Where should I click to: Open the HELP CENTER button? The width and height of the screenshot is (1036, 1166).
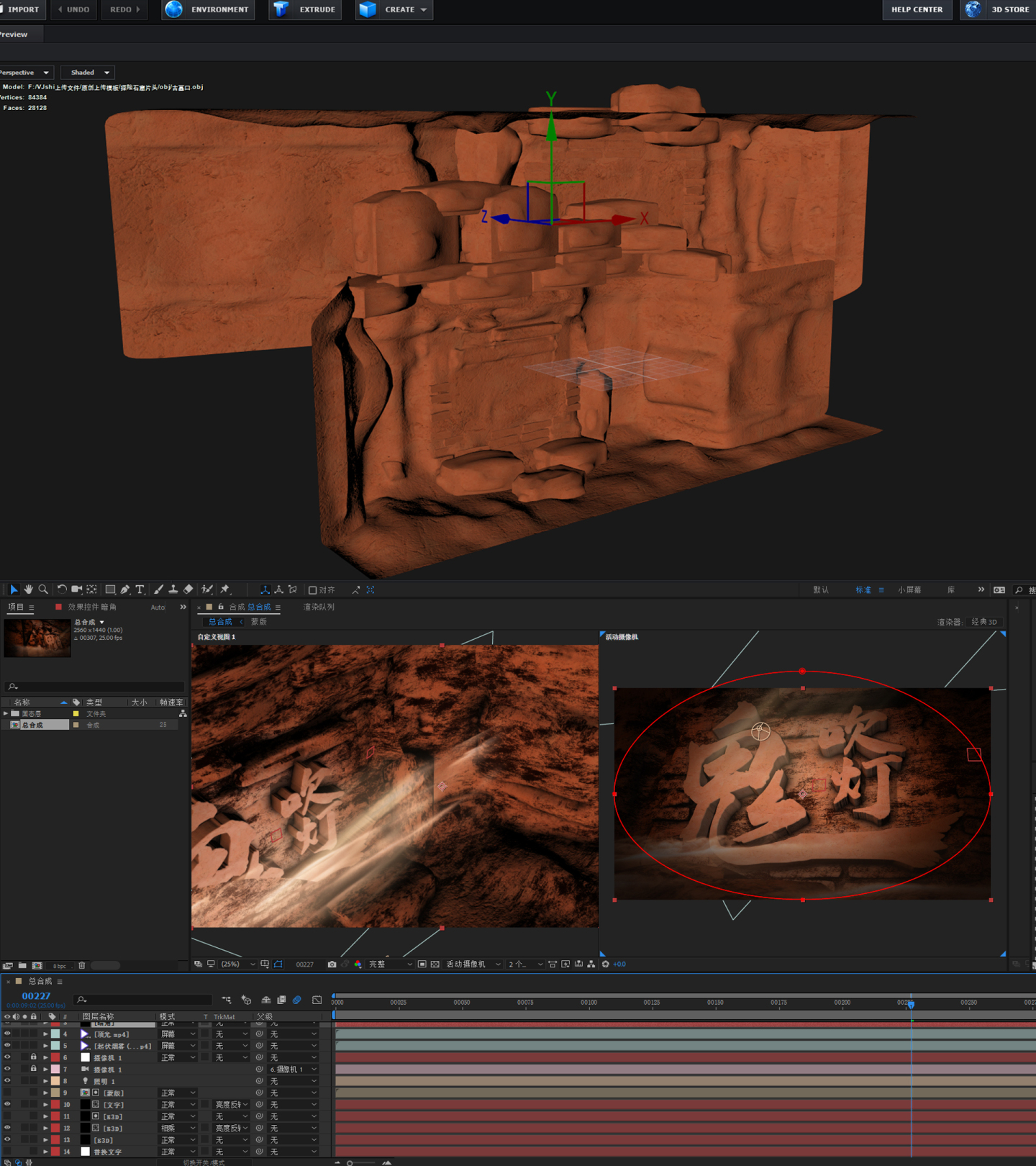coord(917,9)
